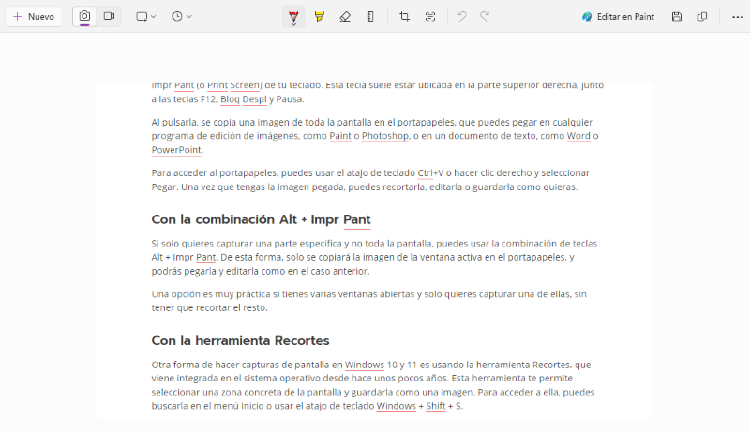
Task: Open the capture shape mode dropdown
Action: (146, 17)
